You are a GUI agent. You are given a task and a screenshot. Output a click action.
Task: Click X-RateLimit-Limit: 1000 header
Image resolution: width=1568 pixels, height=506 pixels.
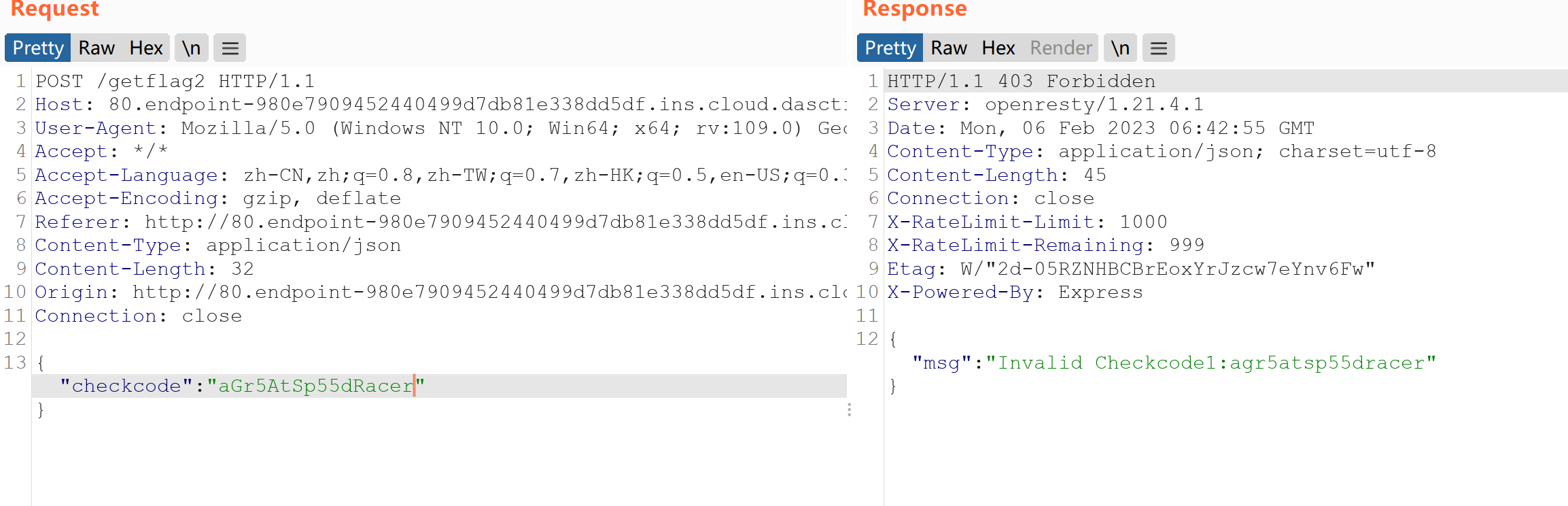1027,222
